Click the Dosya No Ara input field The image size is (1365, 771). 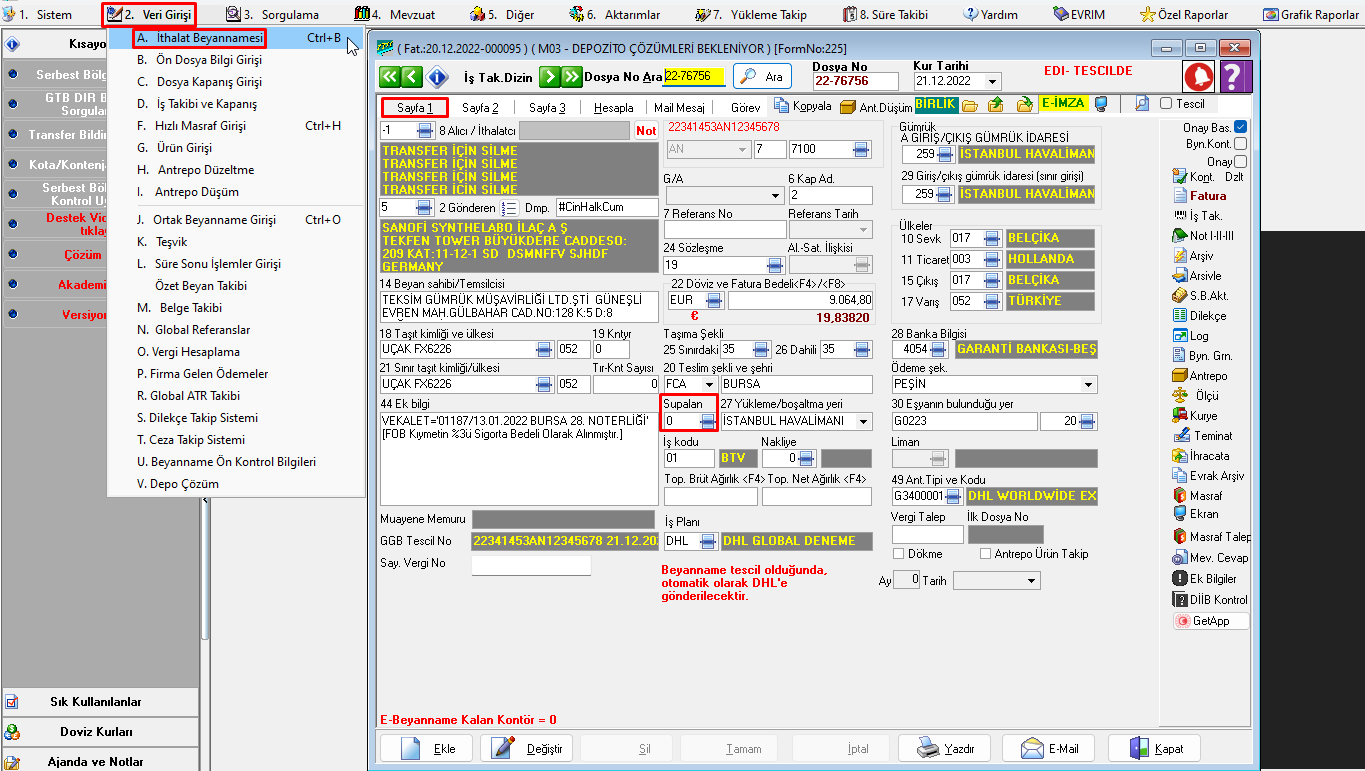pyautogui.click(x=694, y=77)
